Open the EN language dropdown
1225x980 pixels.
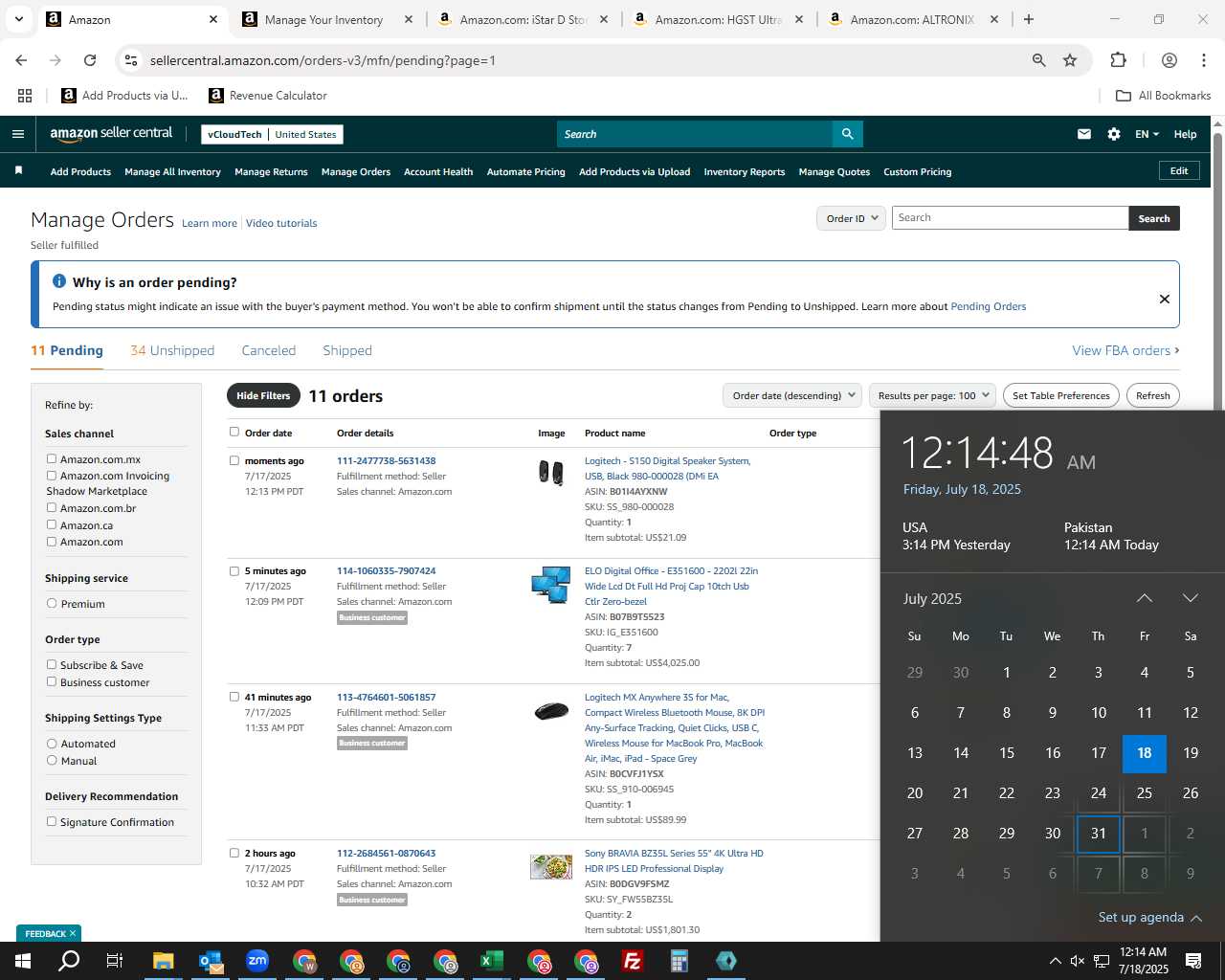[1147, 134]
